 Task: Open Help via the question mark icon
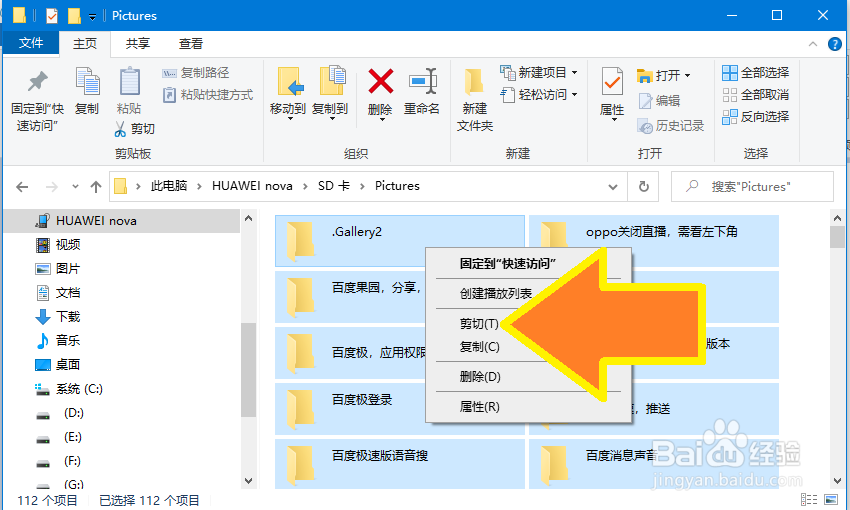click(835, 44)
